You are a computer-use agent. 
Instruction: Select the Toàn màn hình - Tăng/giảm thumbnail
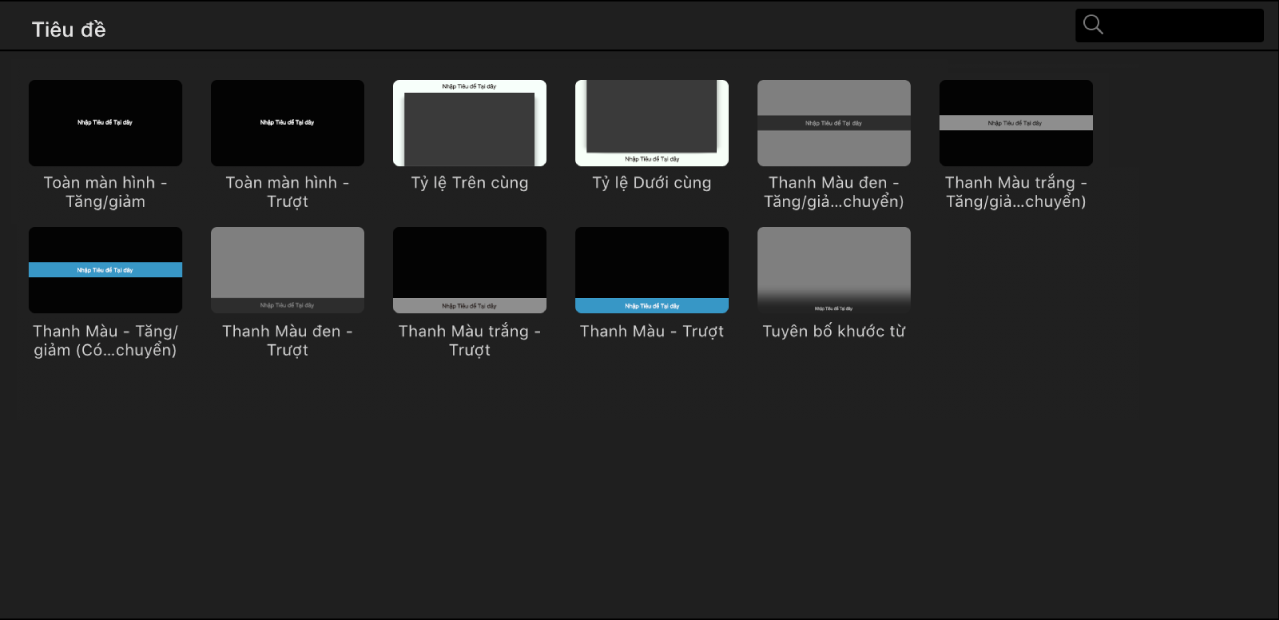[x=106, y=123]
